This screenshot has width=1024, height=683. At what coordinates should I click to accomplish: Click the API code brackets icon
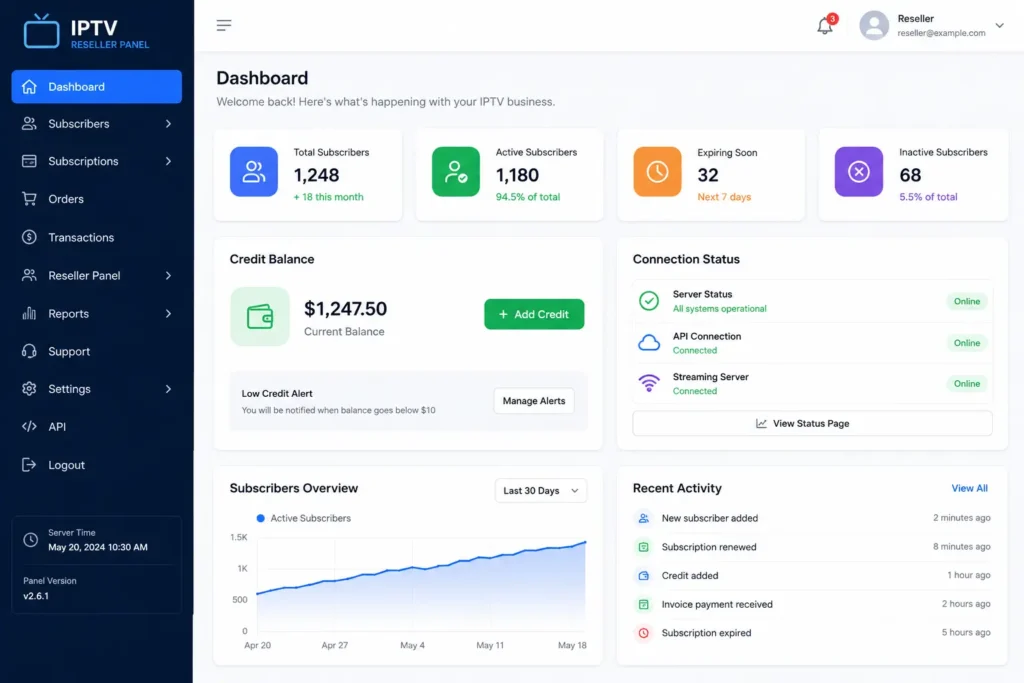click(x=29, y=426)
